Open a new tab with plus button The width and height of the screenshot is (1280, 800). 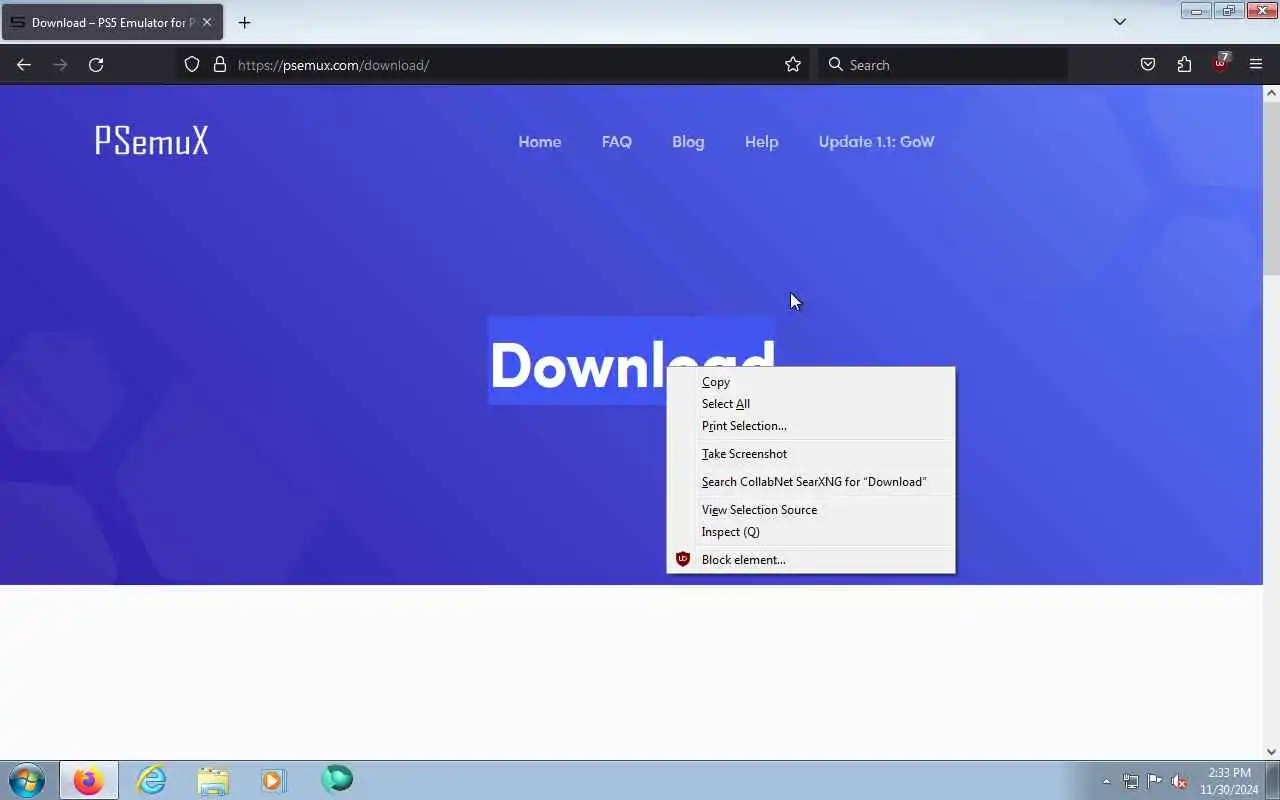pos(244,22)
